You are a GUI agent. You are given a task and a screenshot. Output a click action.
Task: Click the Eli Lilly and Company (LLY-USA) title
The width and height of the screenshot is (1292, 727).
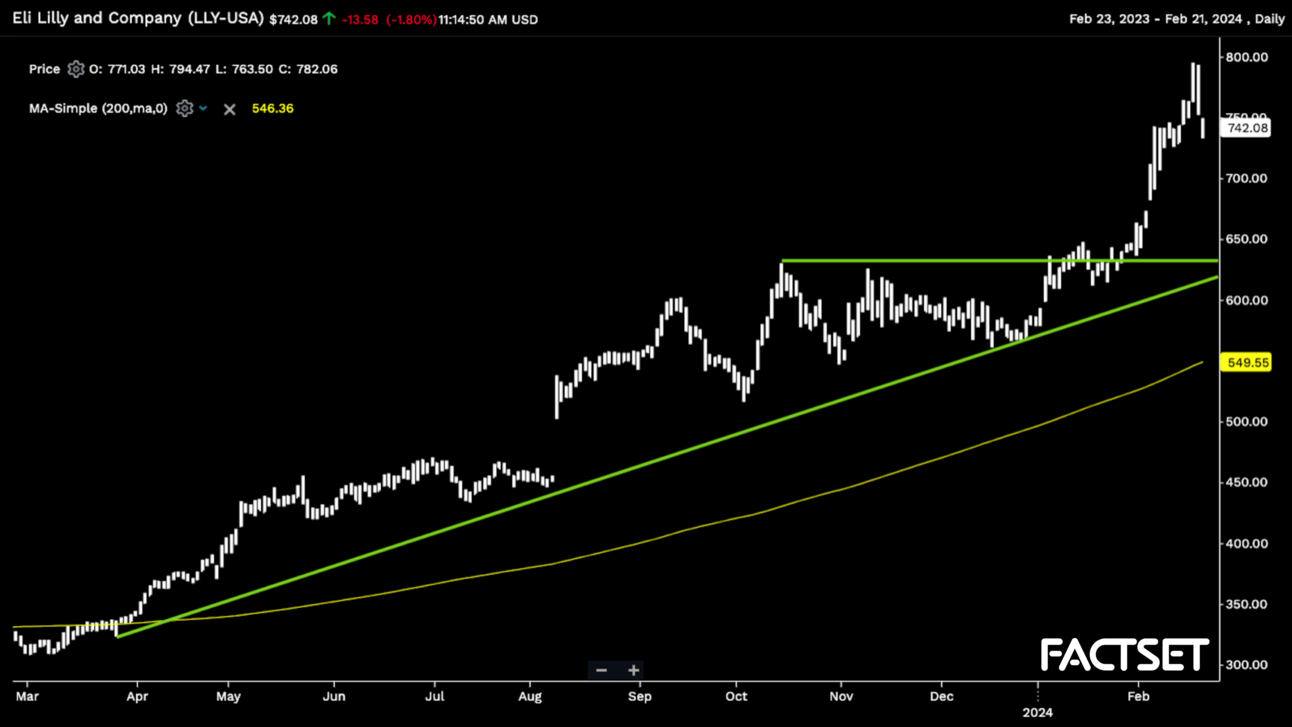[138, 18]
